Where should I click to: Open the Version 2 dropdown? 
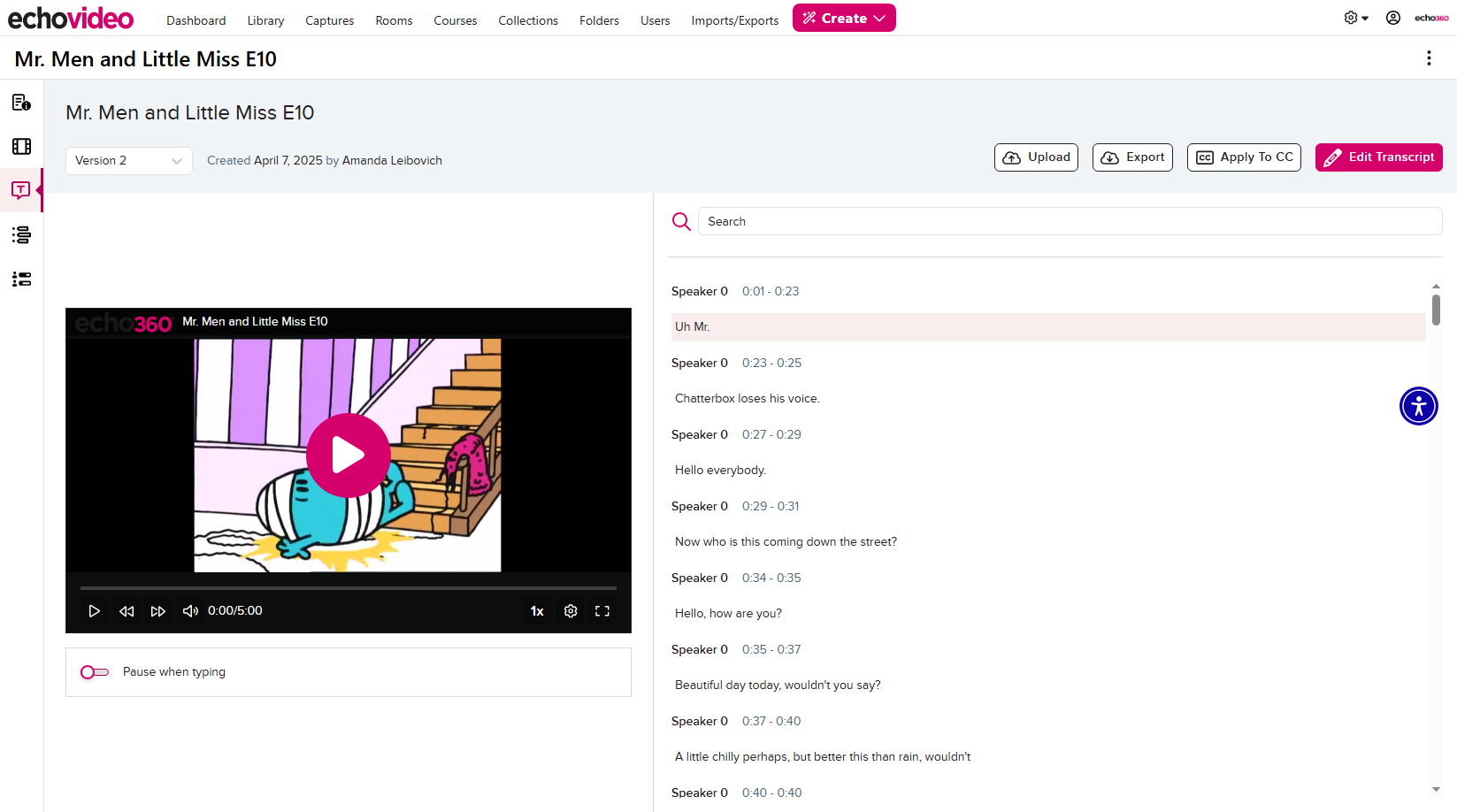[x=129, y=160]
